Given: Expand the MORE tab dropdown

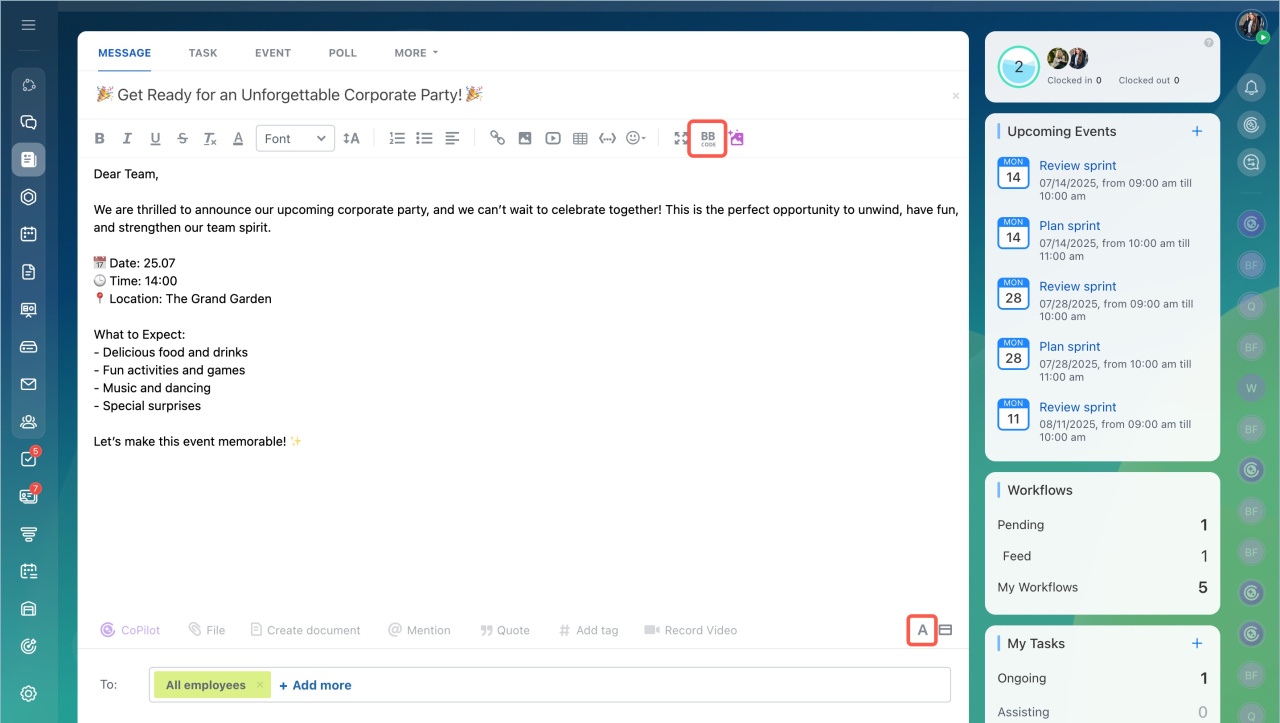Looking at the screenshot, I should (416, 53).
